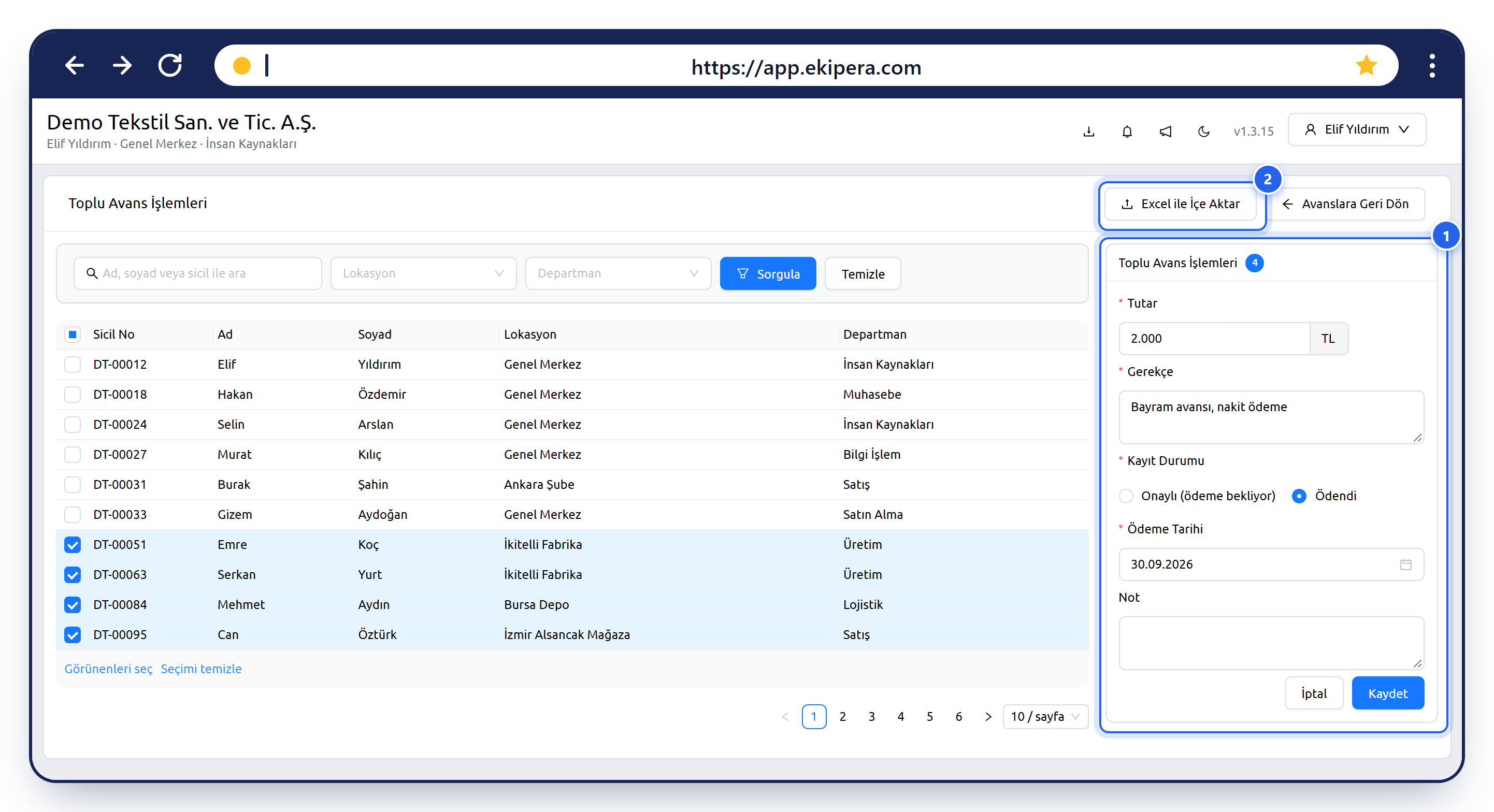This screenshot has height=812, width=1494.
Task: Click the Gerekçe text area
Action: coord(1271,417)
